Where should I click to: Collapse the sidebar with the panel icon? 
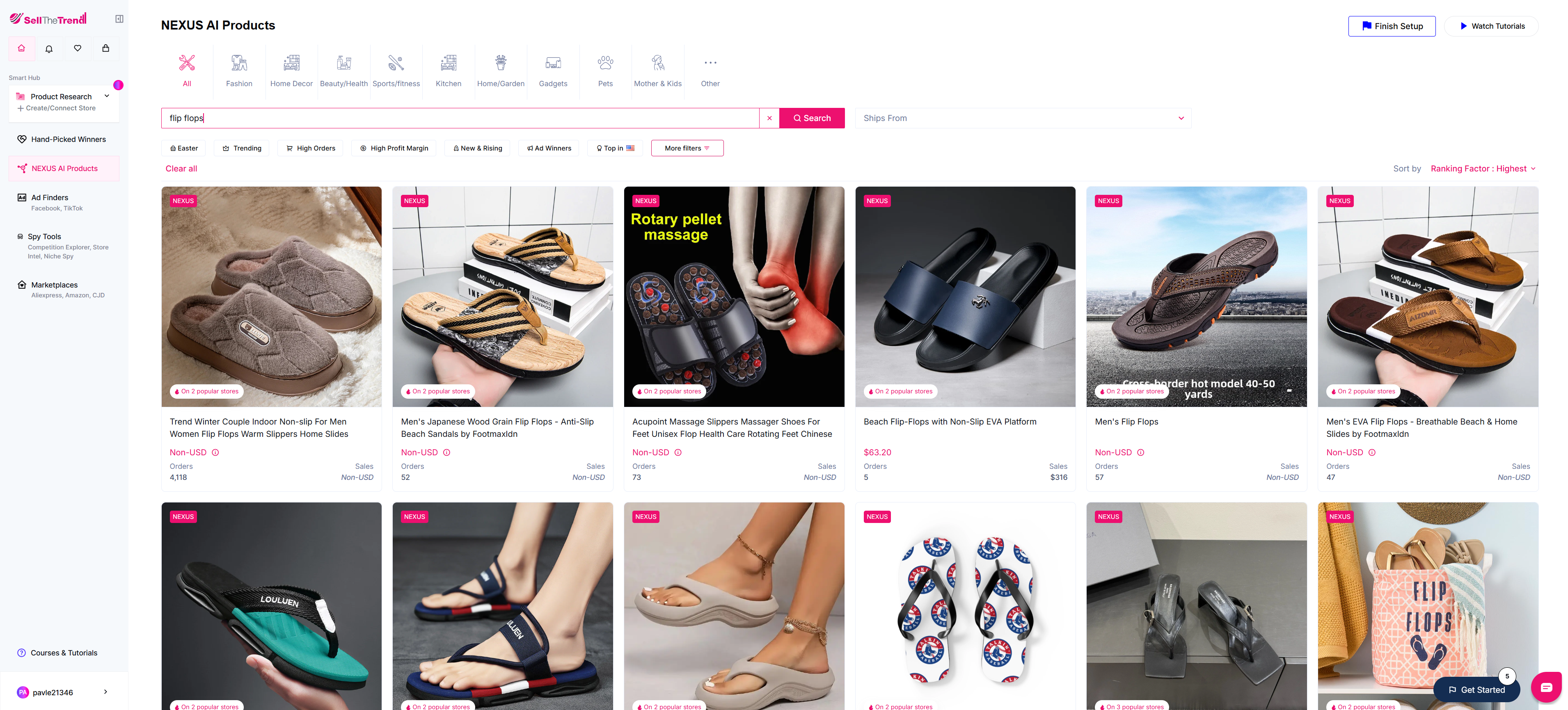[119, 18]
